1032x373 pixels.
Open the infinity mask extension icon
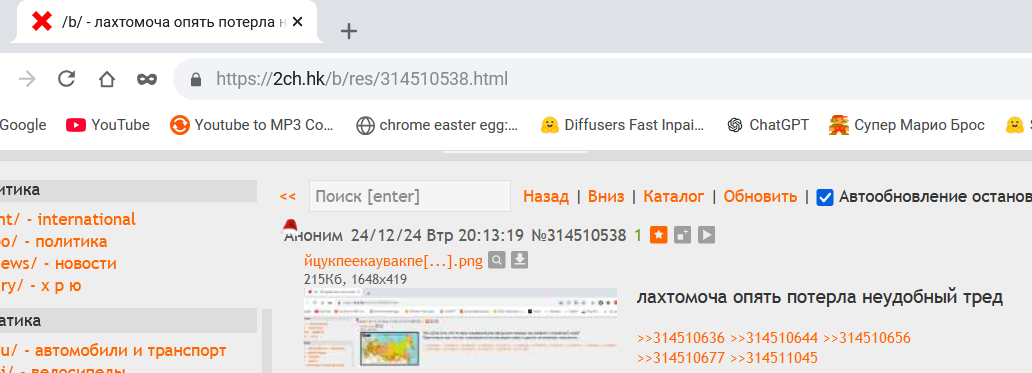(147, 80)
